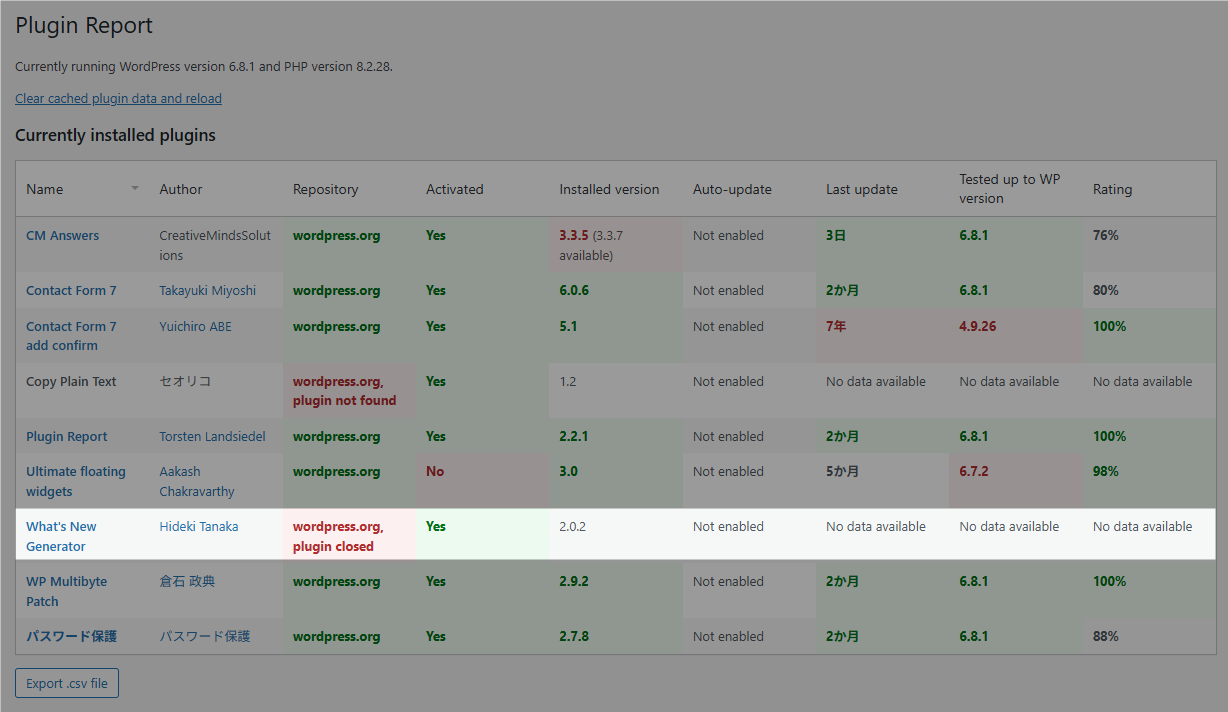Click author link Torsten Landsiedel
This screenshot has width=1228, height=712.
[x=213, y=437]
